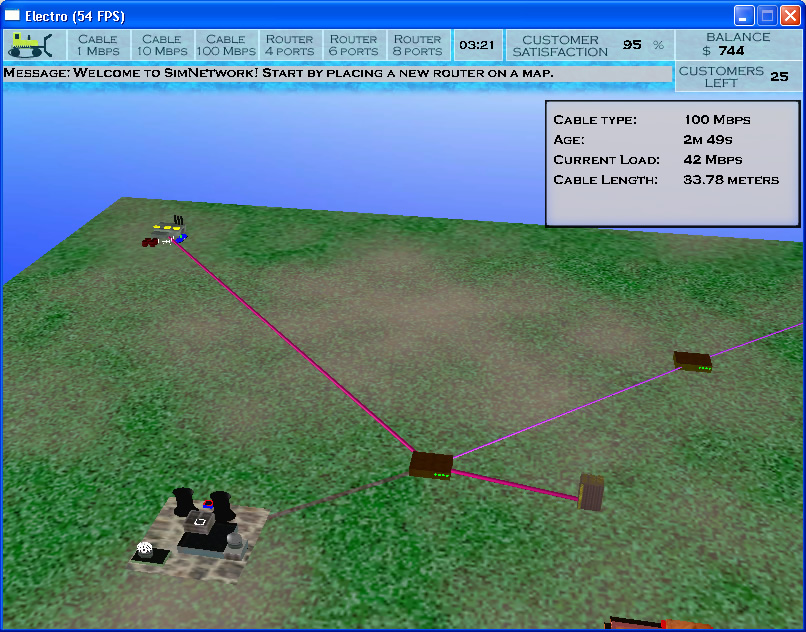The width and height of the screenshot is (806, 632).
Task: Pick the Router 8 ports tool
Action: [x=418, y=45]
